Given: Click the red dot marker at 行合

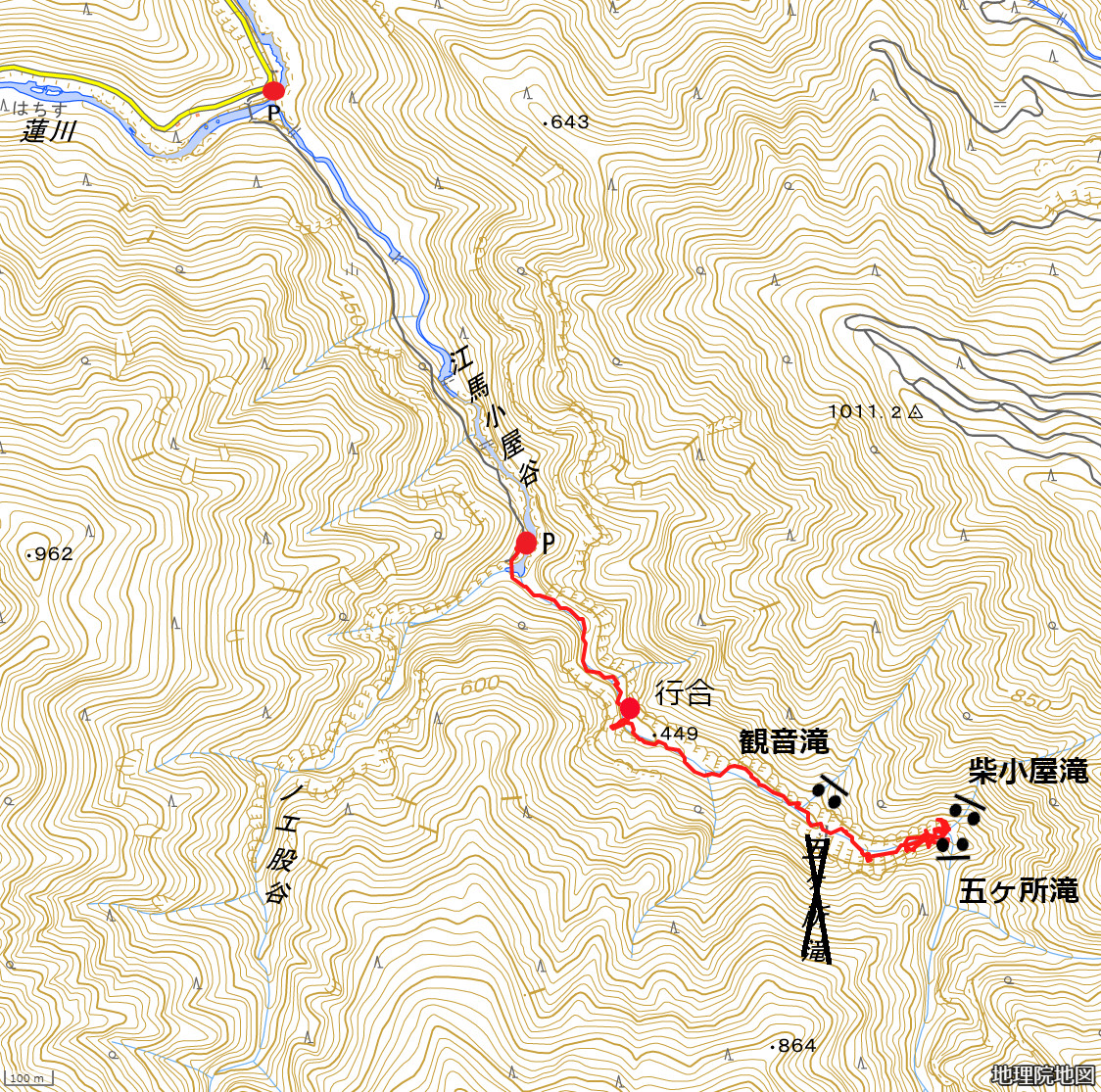Looking at the screenshot, I should pyautogui.click(x=629, y=708).
